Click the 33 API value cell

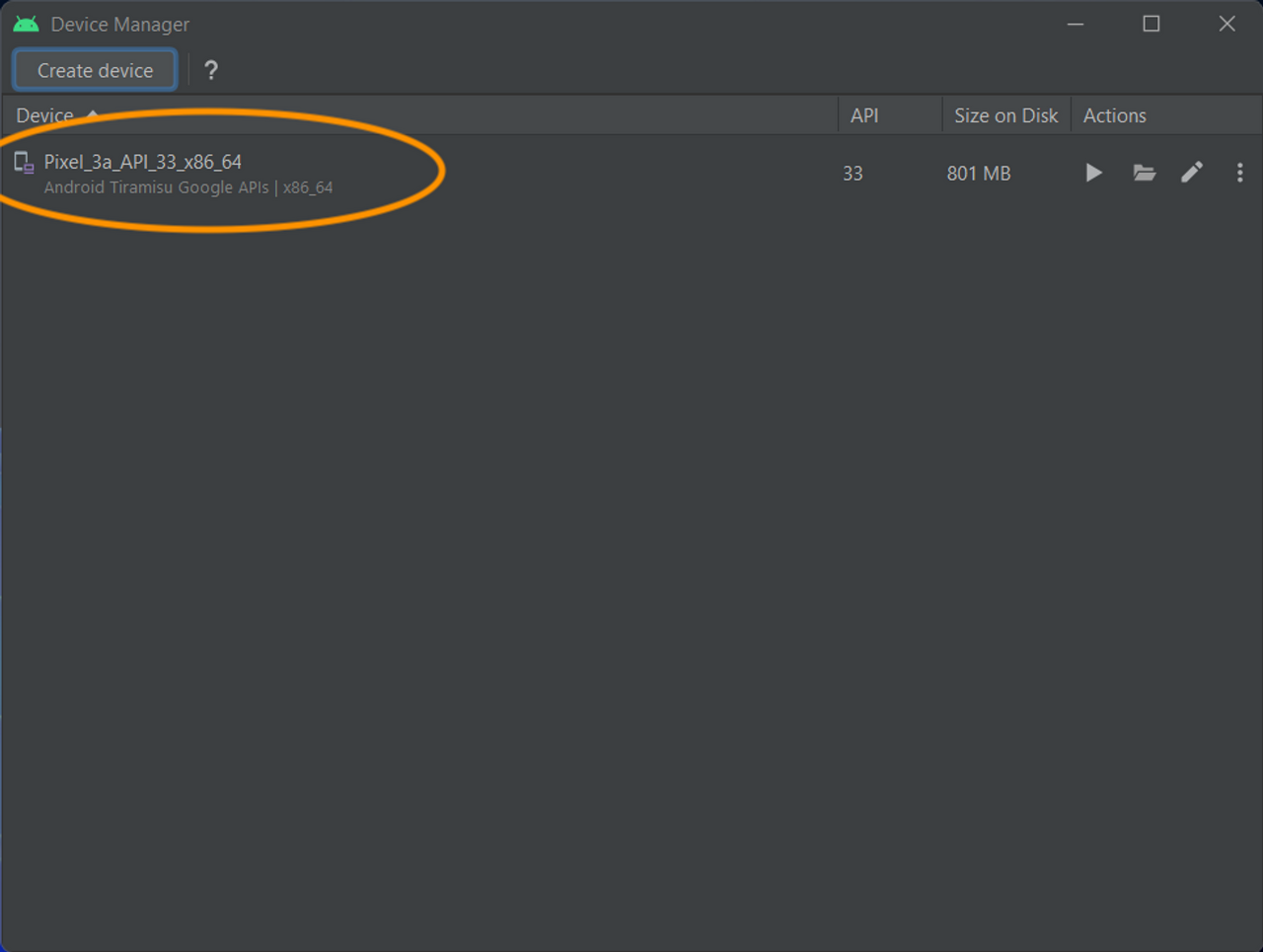853,174
